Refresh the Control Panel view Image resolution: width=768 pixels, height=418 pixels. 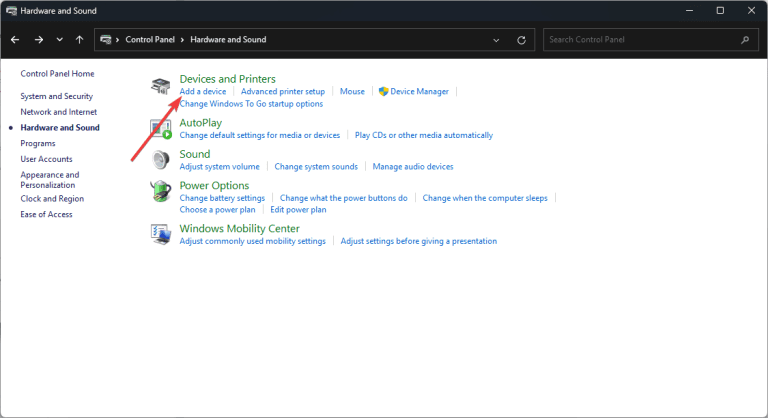[521, 40]
